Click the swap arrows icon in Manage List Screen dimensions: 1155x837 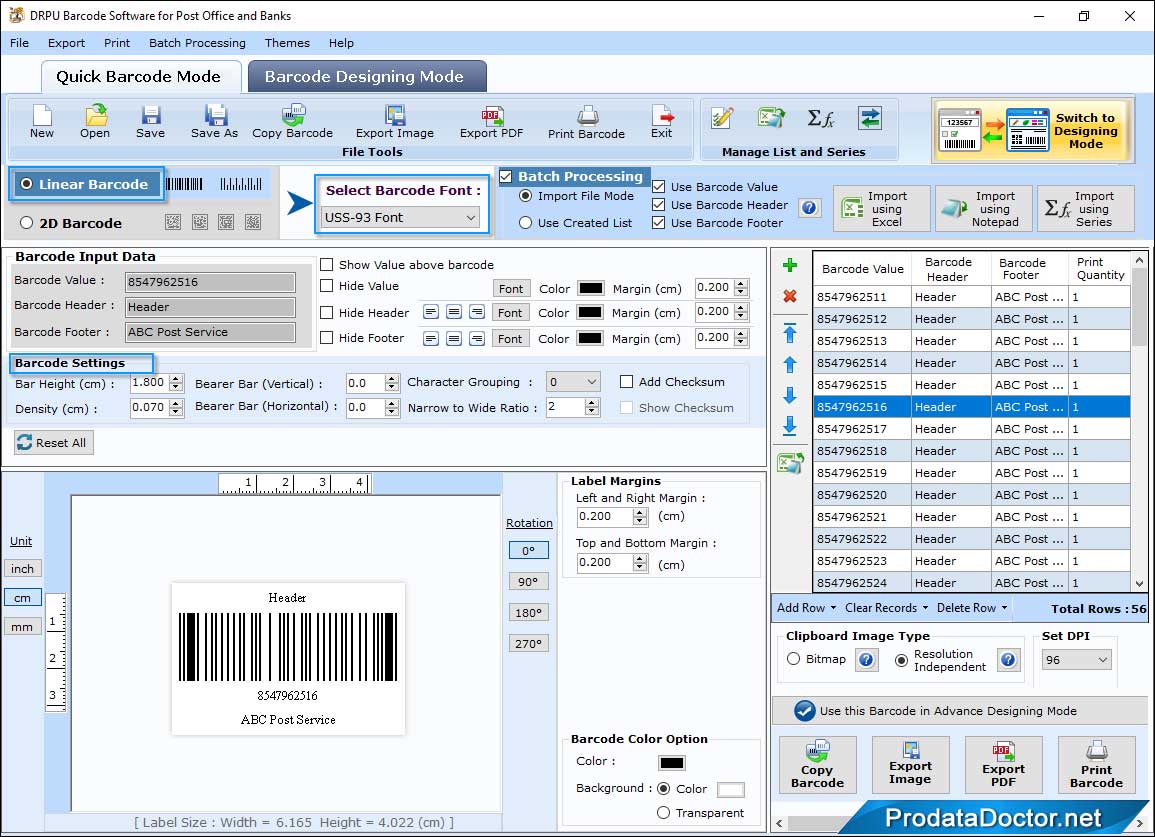pos(870,118)
